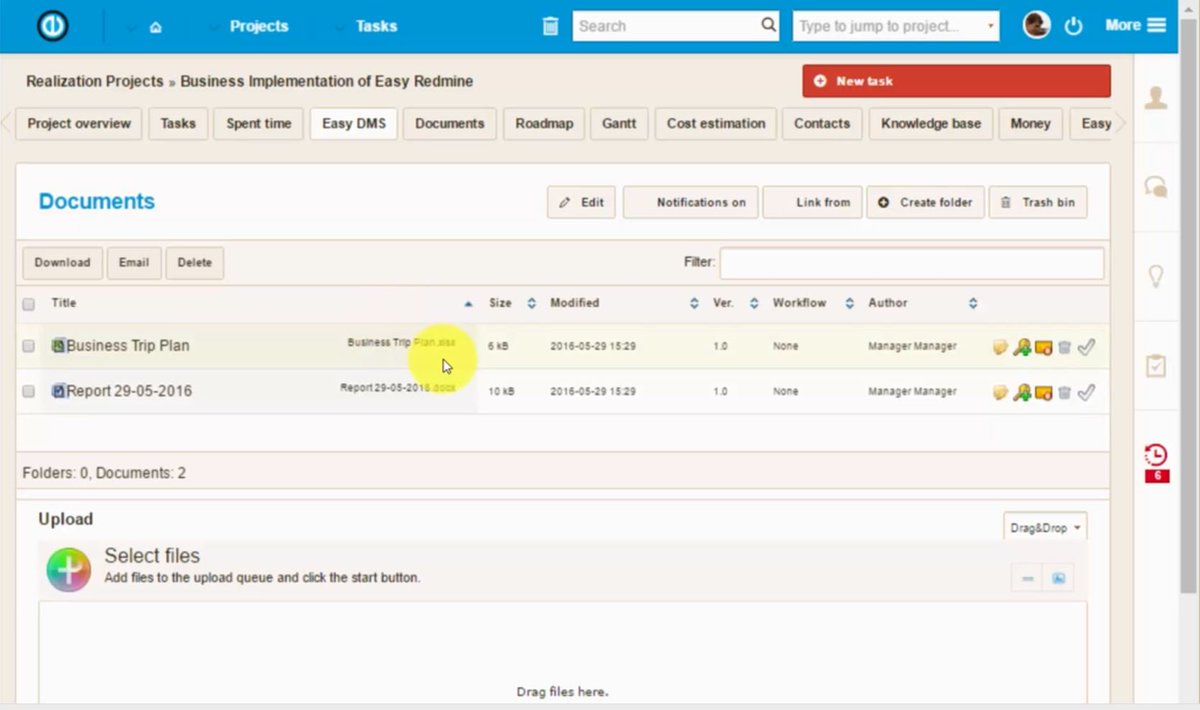Click the red timer clock icon

coord(1156,455)
